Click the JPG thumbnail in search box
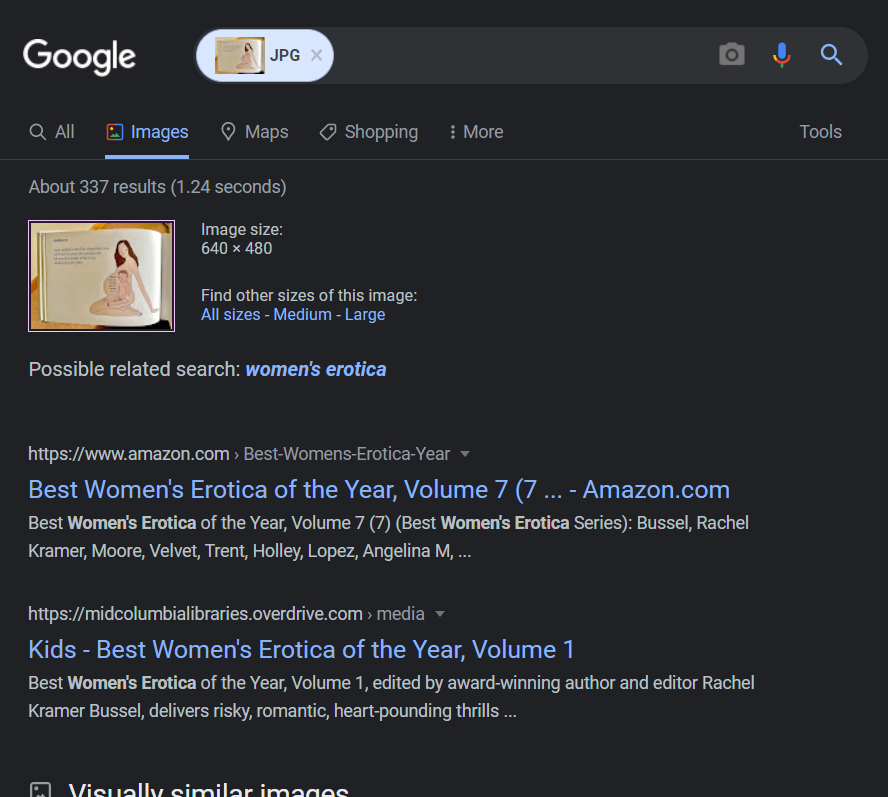Screen dimensions: 888x797 [x=240, y=56]
